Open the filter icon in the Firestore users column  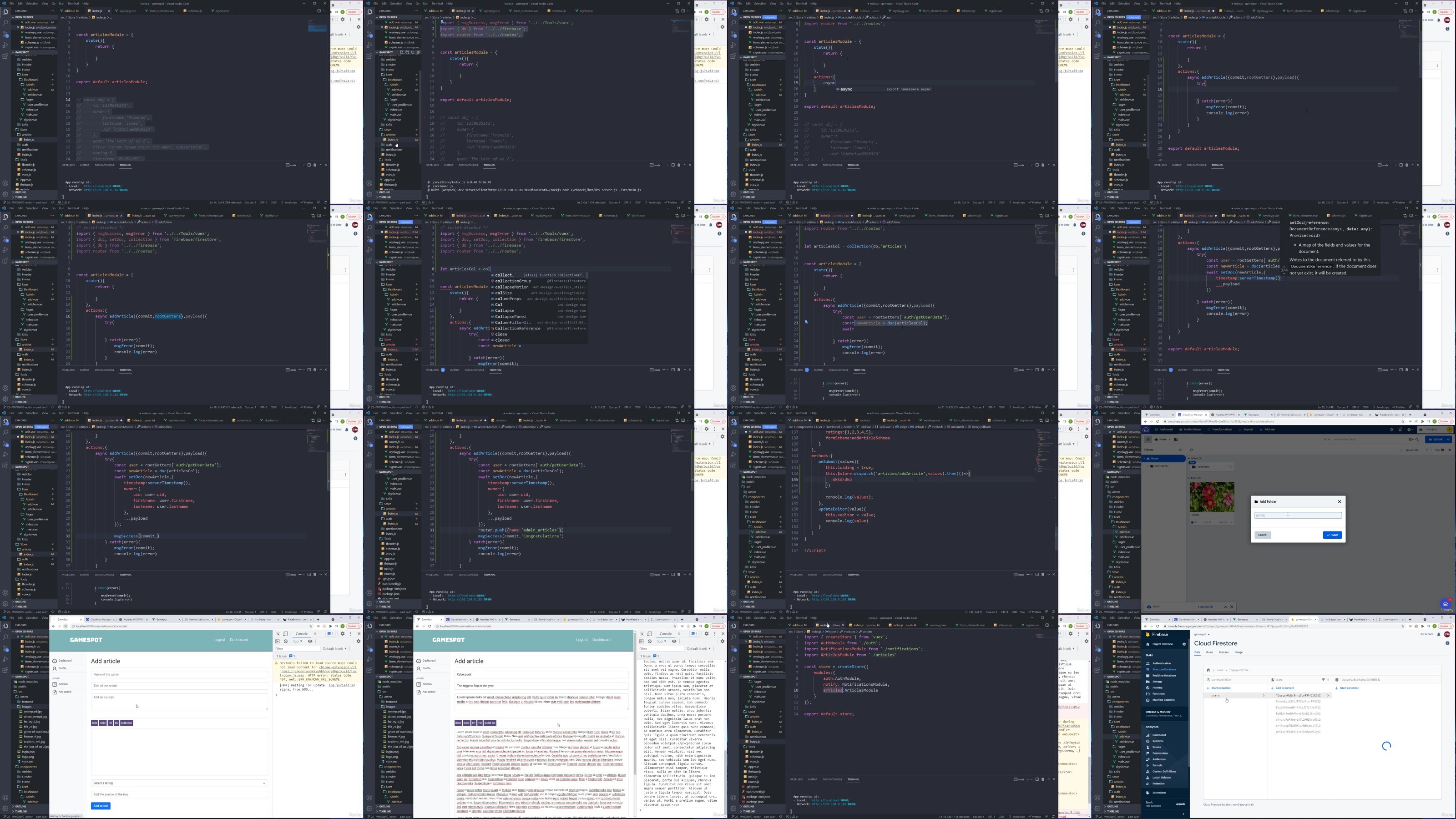[1323, 679]
